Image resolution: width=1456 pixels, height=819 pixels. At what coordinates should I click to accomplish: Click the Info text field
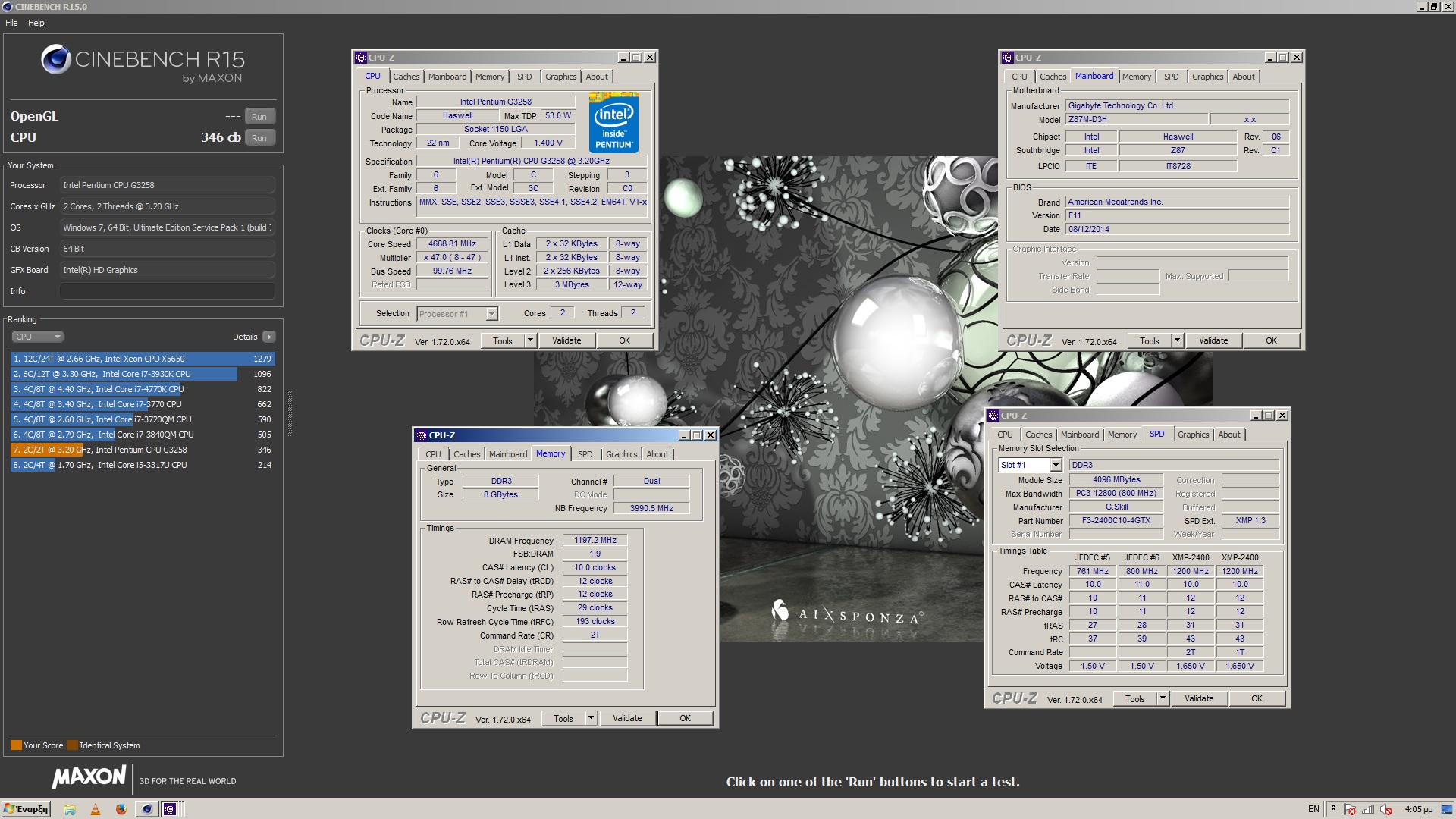coord(168,291)
